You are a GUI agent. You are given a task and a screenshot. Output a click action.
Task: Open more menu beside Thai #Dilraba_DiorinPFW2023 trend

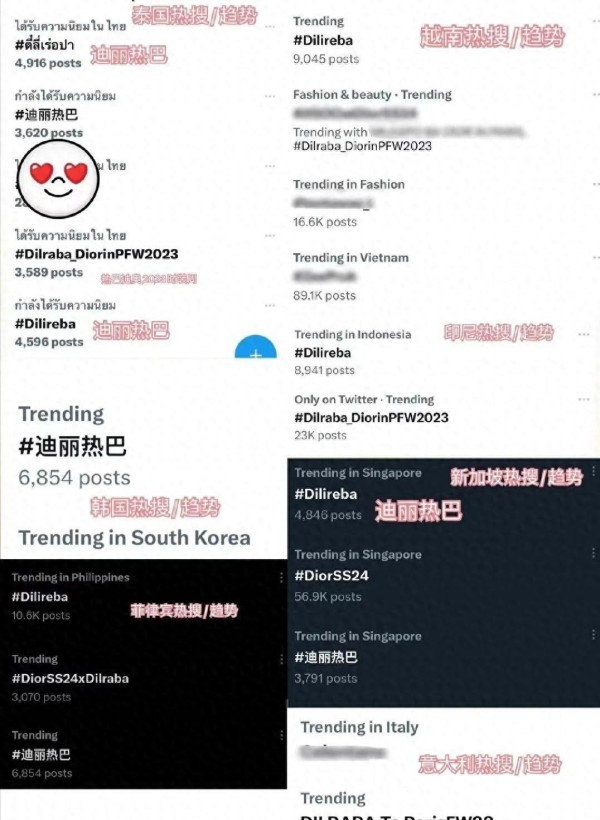[269, 236]
